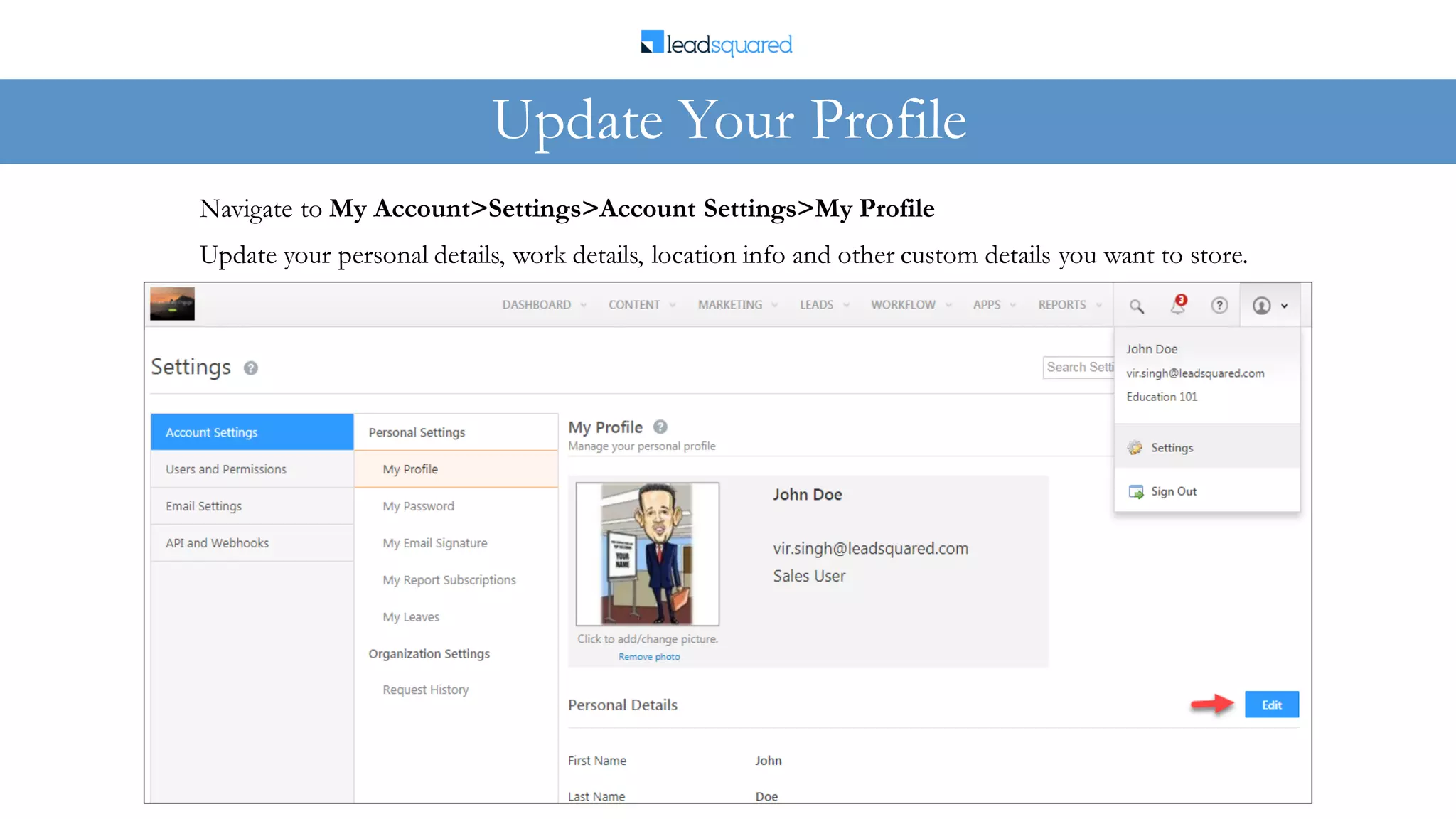This screenshot has width=1456, height=819.
Task: Open My Password settings
Action: point(418,506)
